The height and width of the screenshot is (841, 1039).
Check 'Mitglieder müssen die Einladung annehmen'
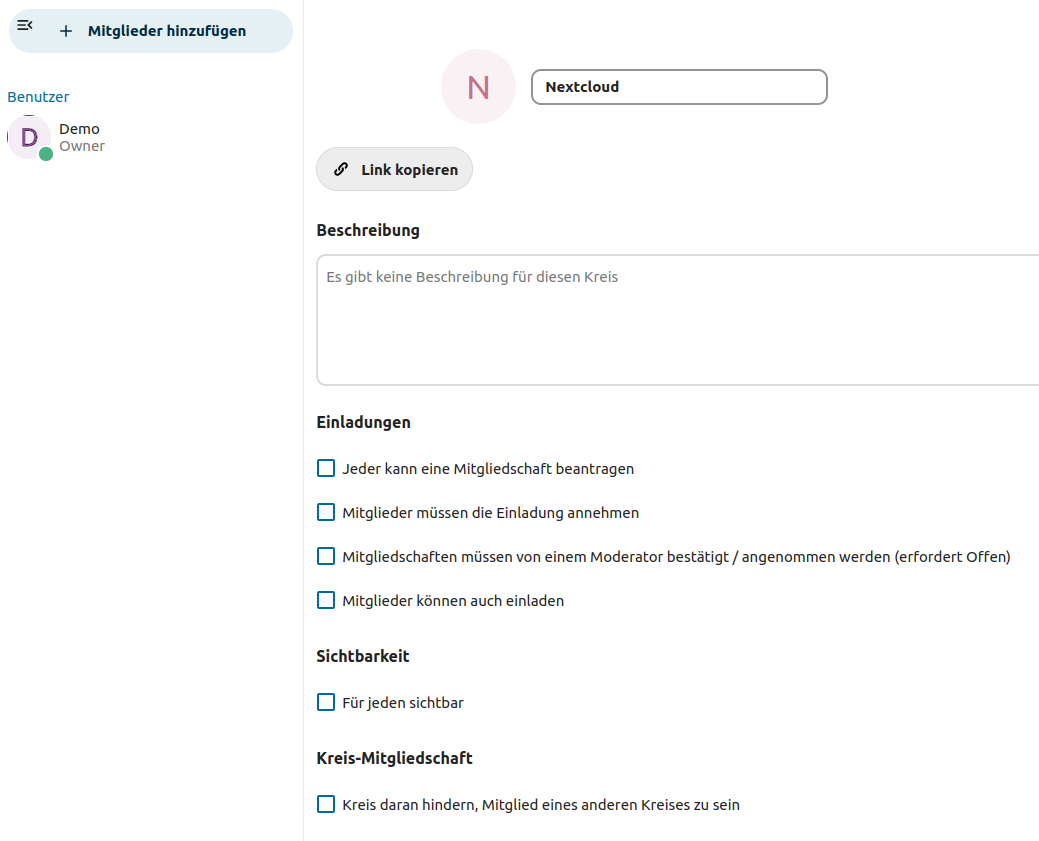(325, 511)
